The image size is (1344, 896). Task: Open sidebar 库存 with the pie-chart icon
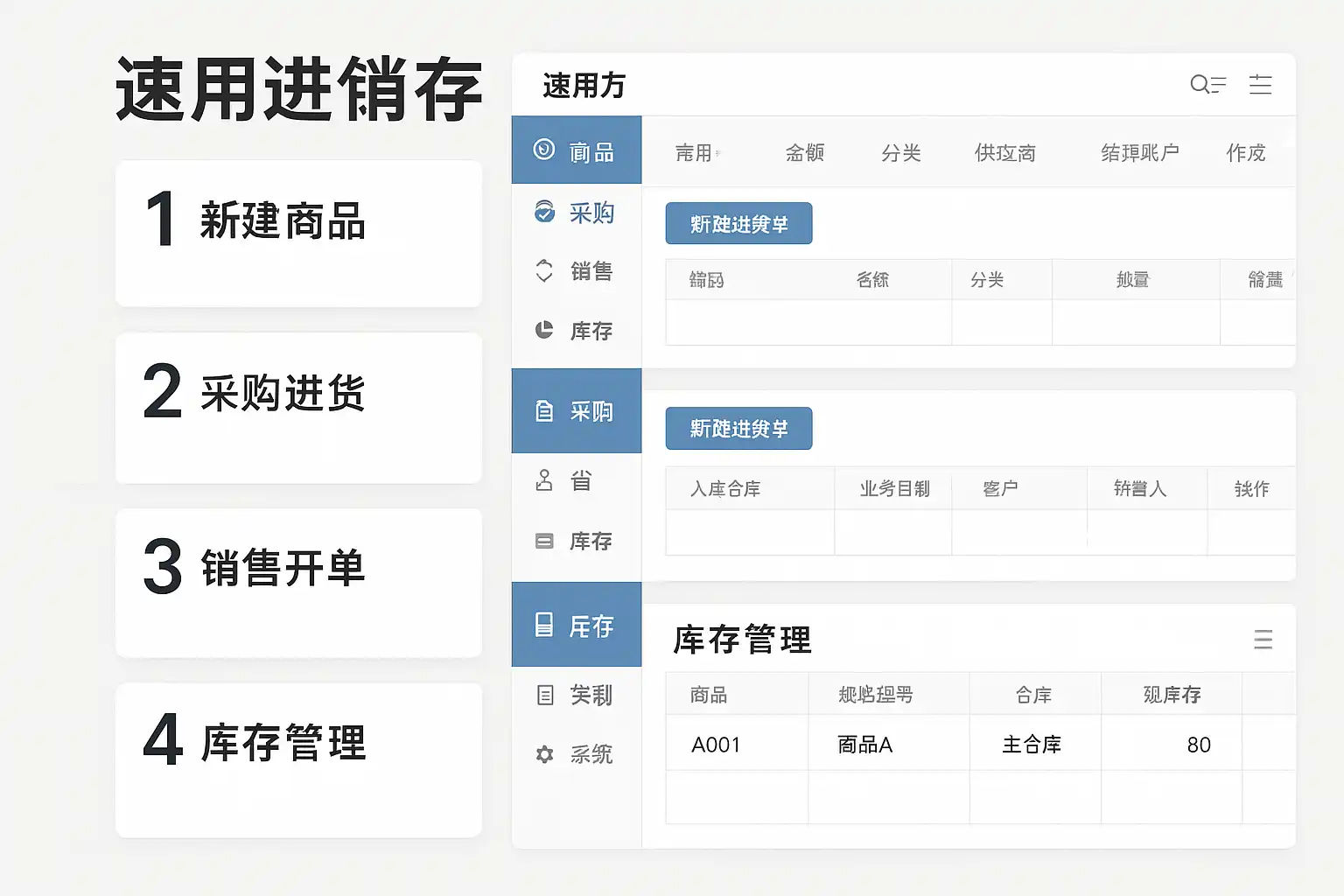577,331
